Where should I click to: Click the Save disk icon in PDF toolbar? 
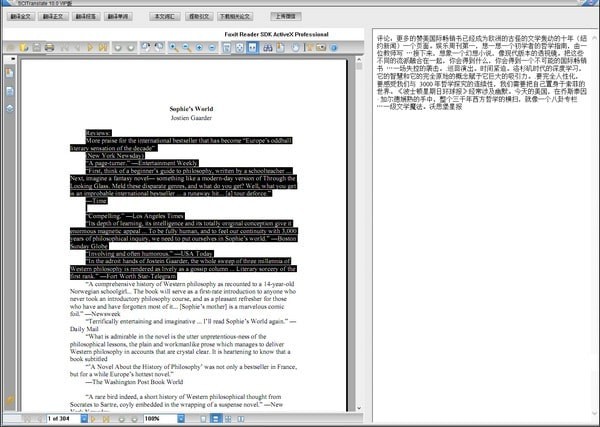(36, 47)
